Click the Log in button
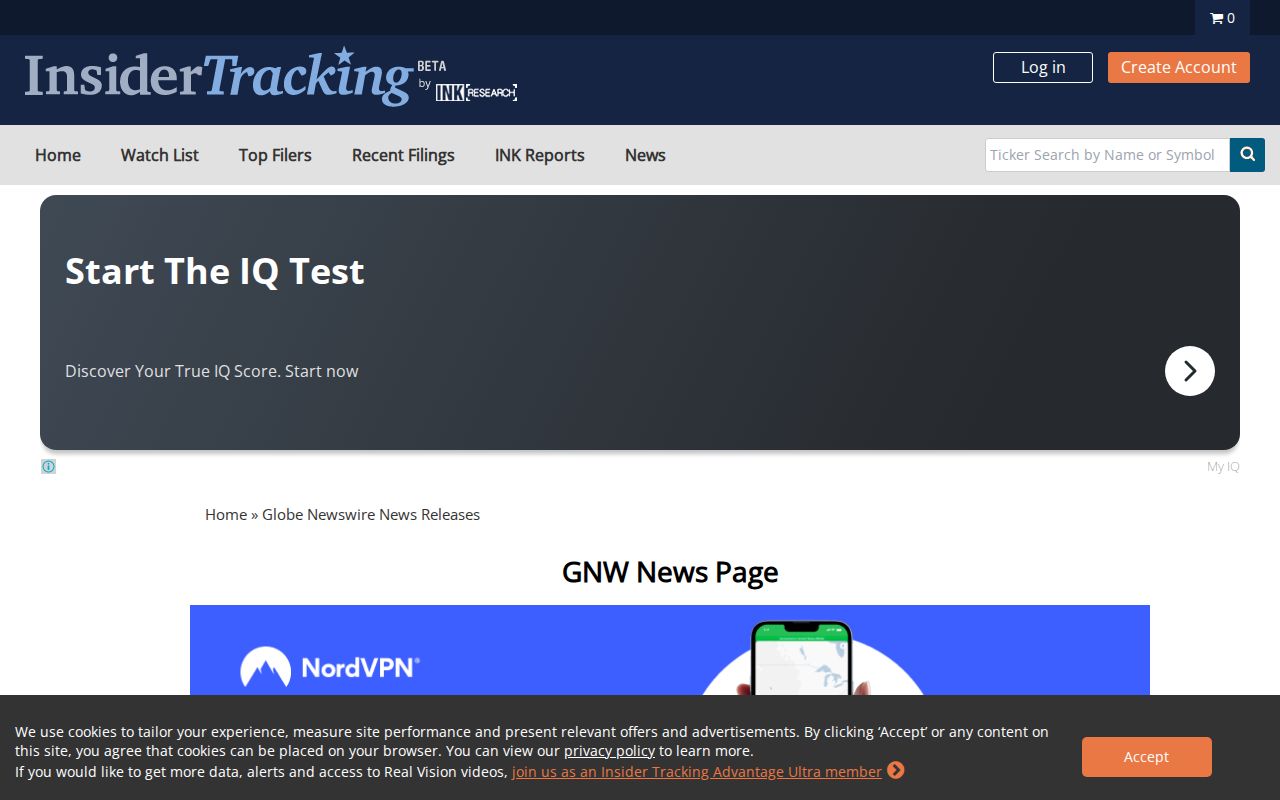 point(1042,67)
